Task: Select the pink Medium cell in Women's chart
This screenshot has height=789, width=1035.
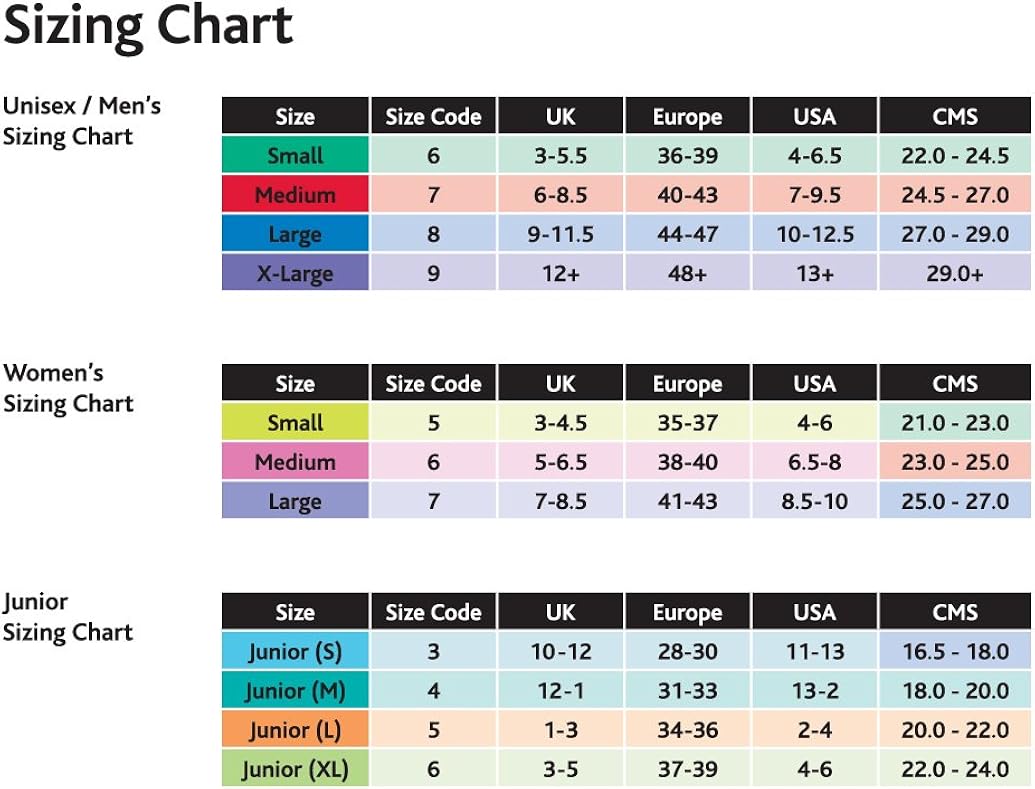Action: (x=295, y=462)
